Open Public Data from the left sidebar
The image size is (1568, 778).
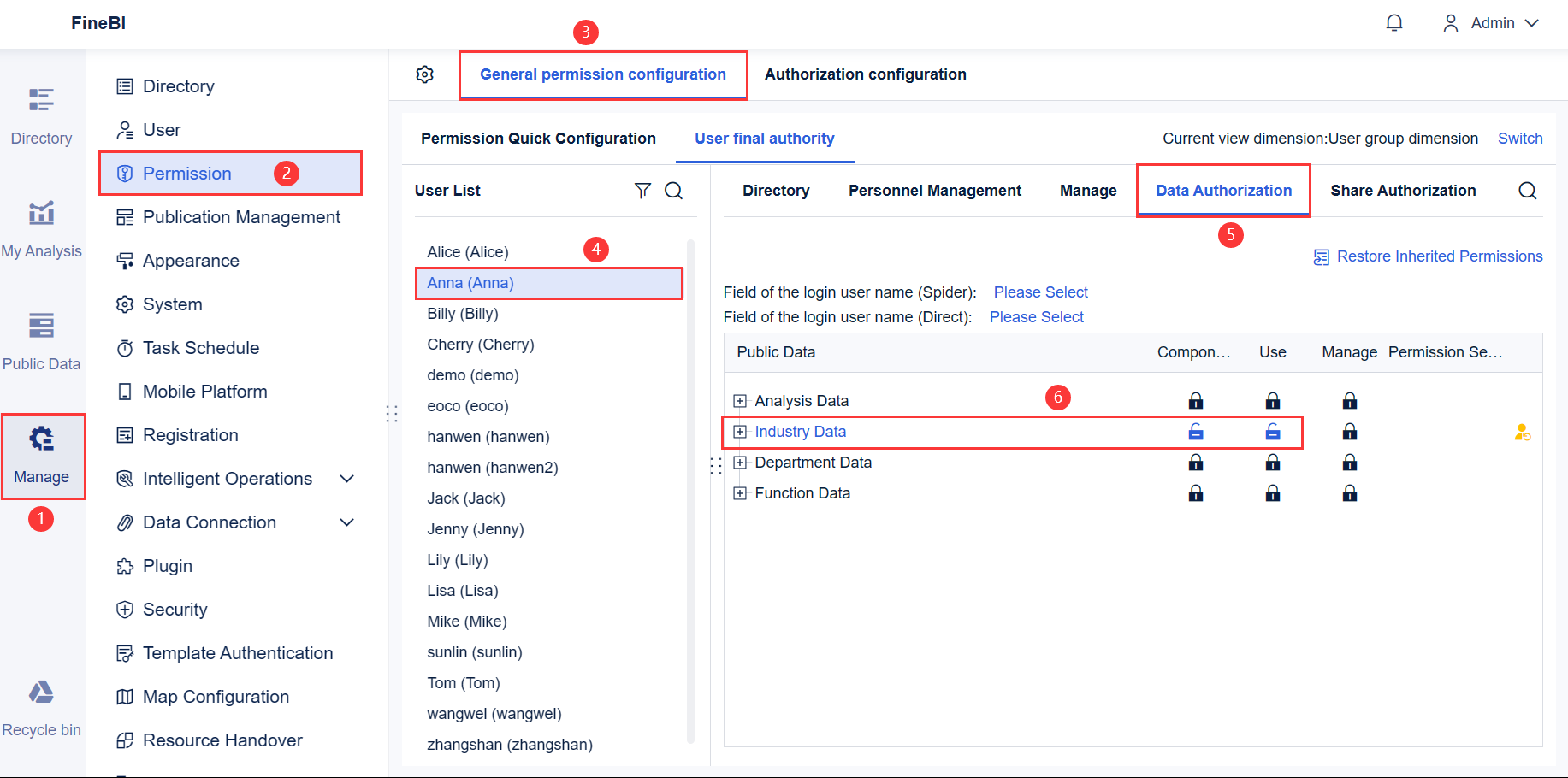(42, 338)
